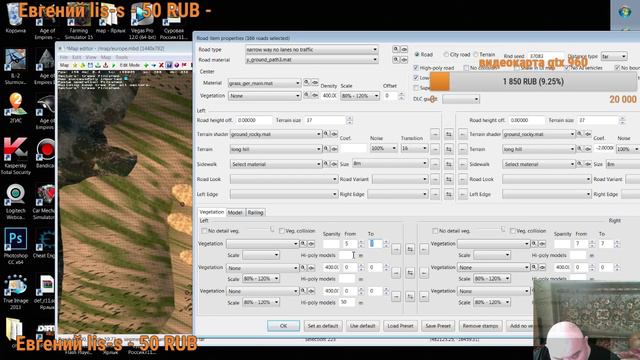Click the eye preview icon beside Road material

click(404, 60)
